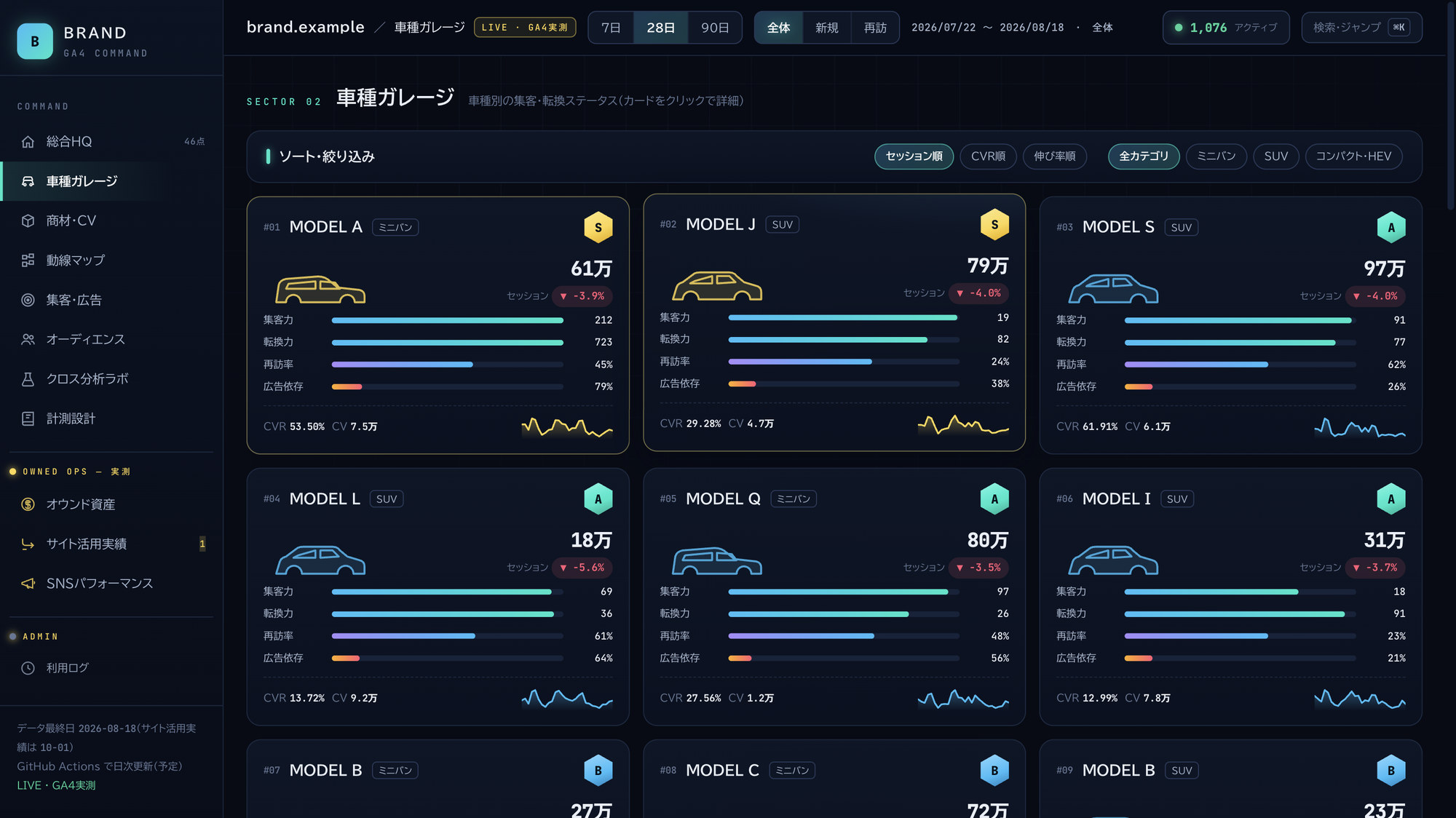This screenshot has width=1456, height=818.
Task: Open the オウンド資産 coin icon
Action: tap(28, 504)
